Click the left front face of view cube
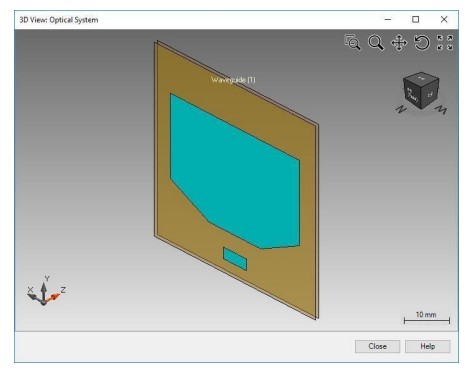Viewport: 475px width, 371px height. (x=412, y=96)
